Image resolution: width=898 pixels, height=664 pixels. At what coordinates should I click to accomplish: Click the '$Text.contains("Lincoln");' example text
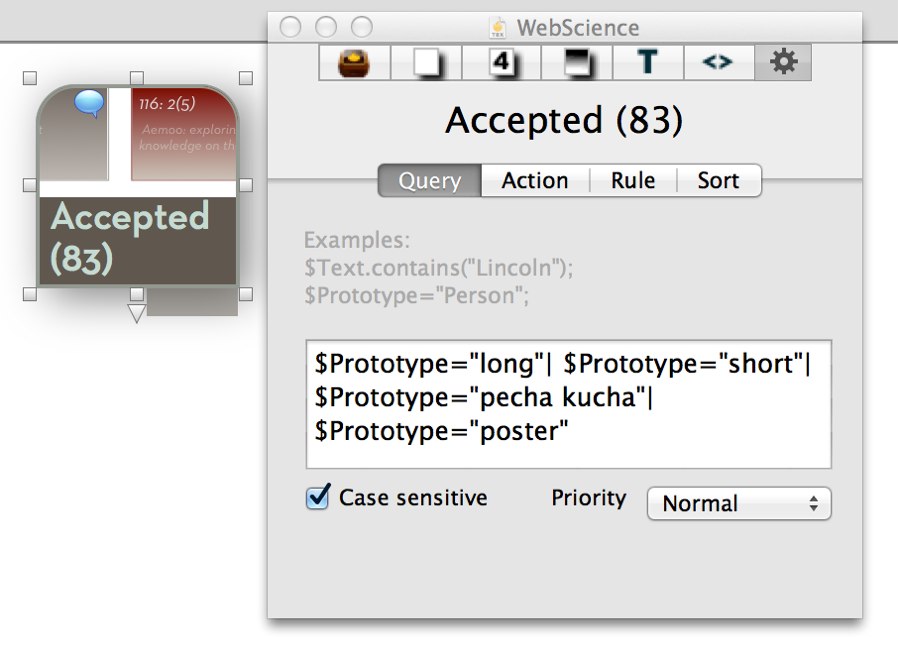coord(438,268)
